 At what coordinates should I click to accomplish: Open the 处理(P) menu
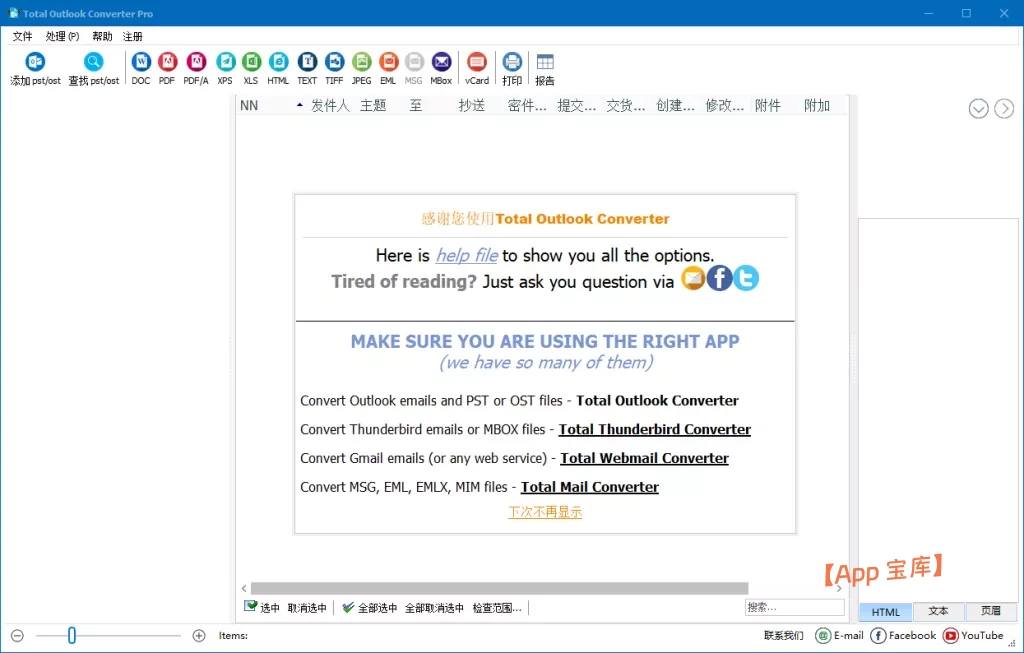pos(62,36)
